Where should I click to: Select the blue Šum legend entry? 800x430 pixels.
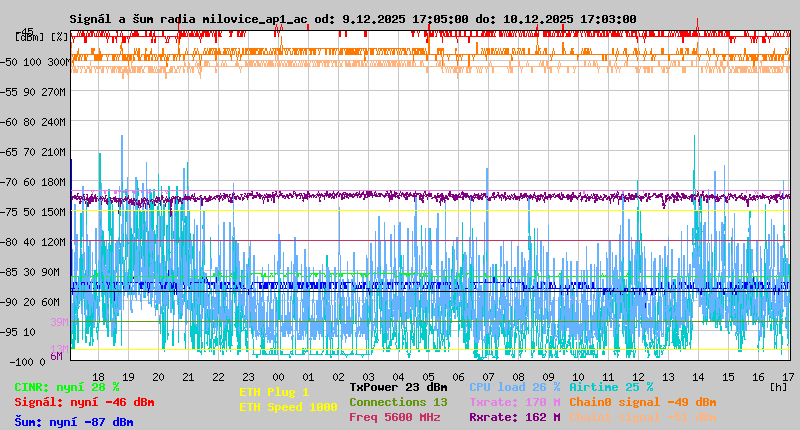coord(73,422)
